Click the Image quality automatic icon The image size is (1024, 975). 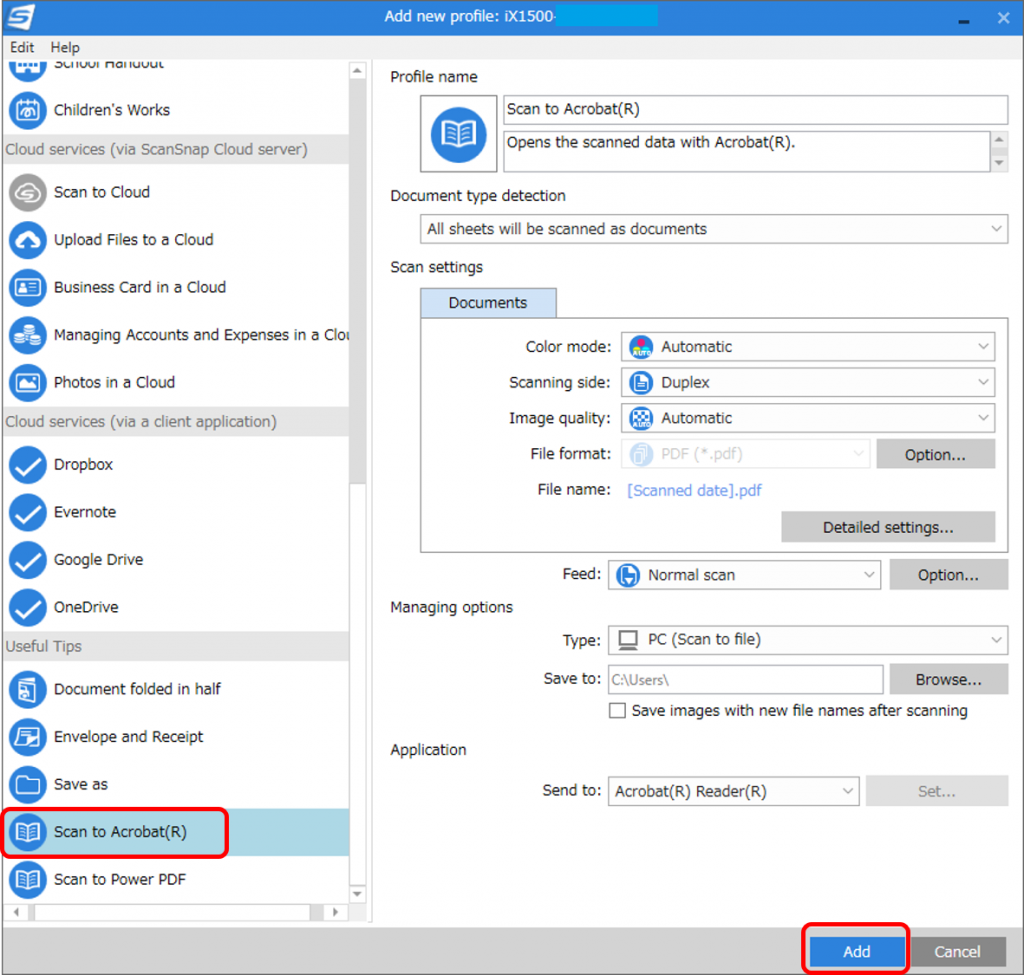coord(641,419)
